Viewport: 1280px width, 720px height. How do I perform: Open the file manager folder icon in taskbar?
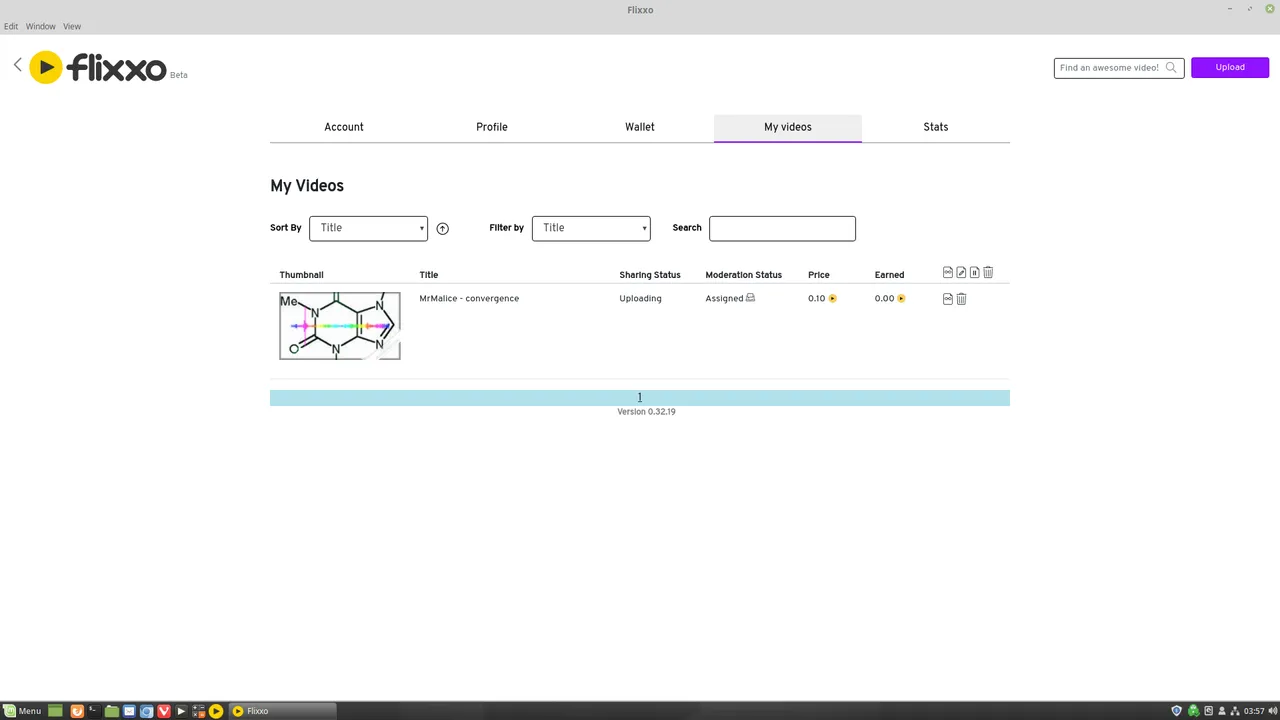112,711
